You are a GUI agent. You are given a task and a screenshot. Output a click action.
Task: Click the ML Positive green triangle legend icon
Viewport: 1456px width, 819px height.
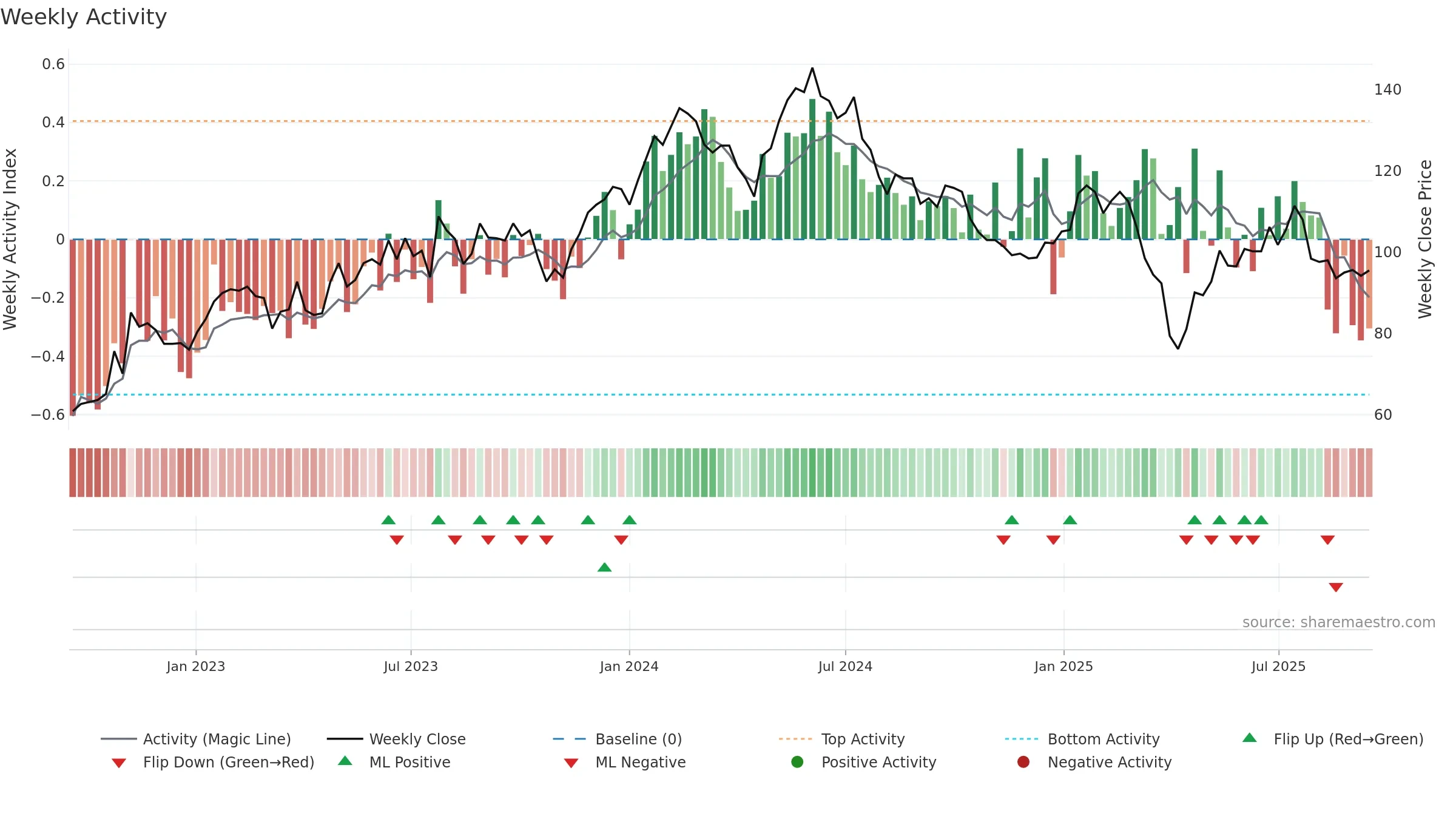[x=345, y=761]
